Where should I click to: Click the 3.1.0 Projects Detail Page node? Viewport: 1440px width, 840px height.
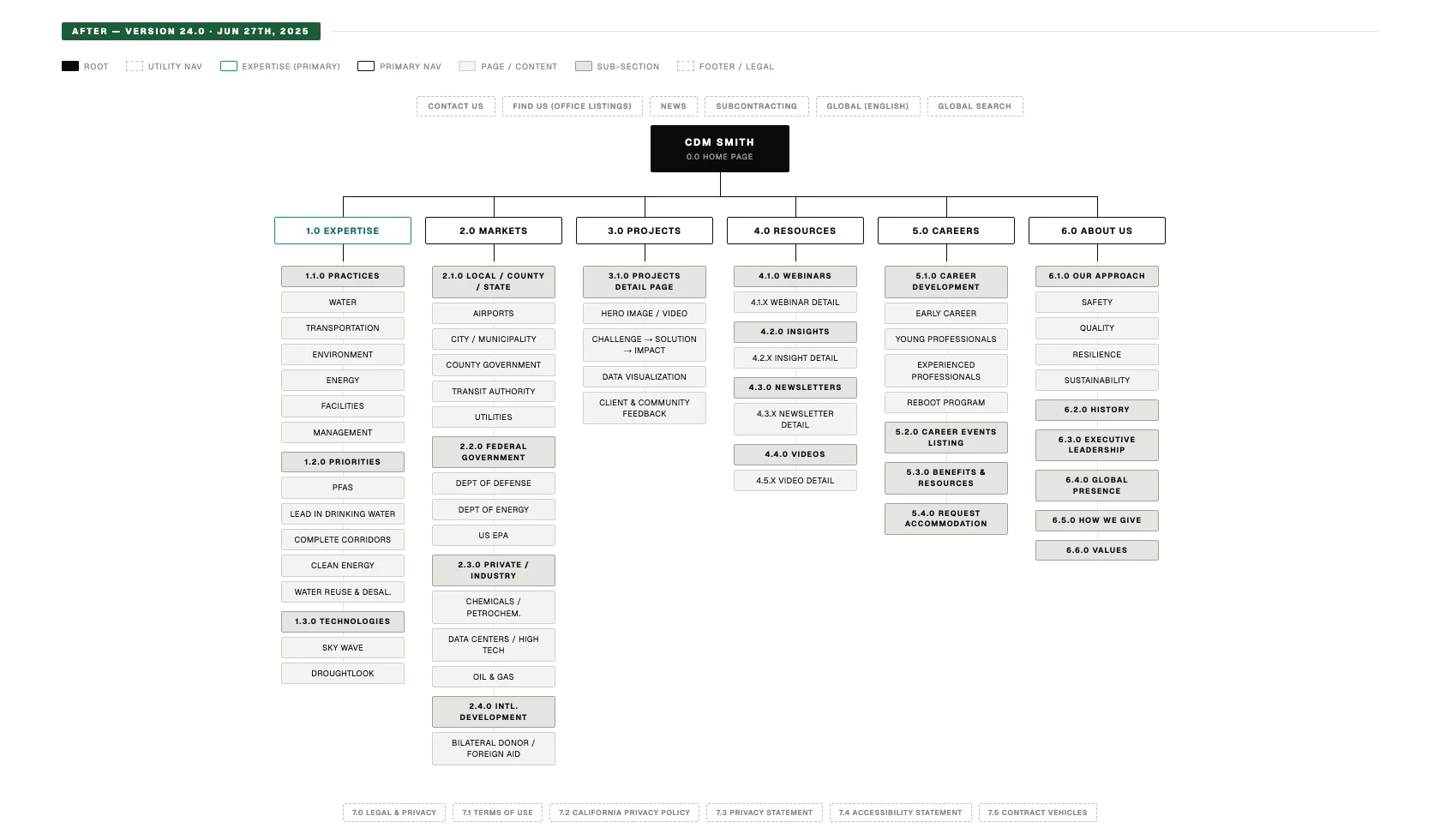point(645,282)
